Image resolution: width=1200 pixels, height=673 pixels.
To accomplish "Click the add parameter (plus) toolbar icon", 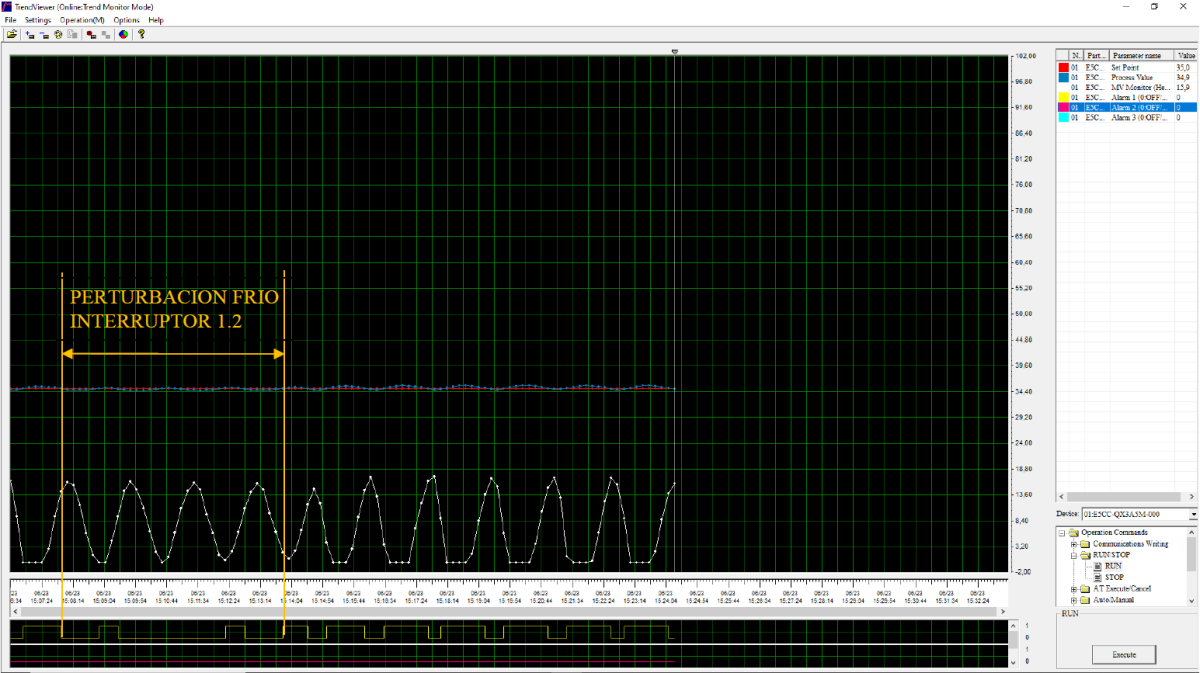I will point(30,34).
